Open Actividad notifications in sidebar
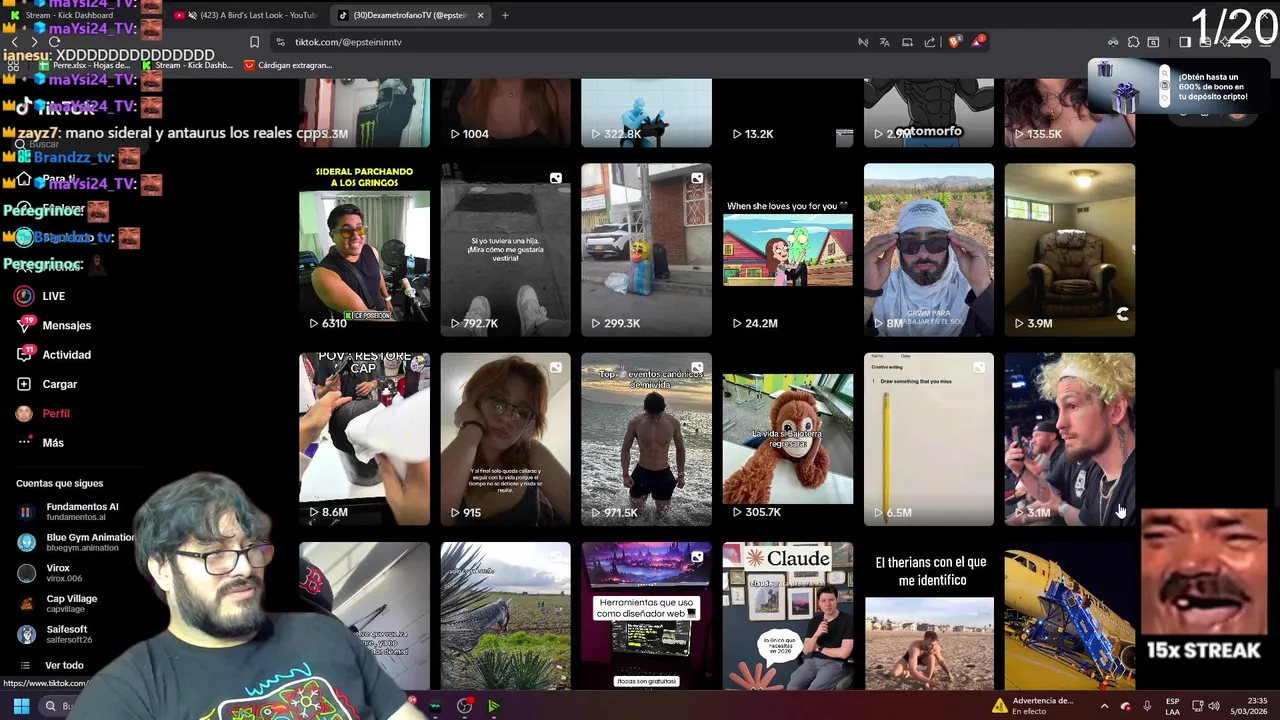Viewport: 1280px width, 720px height. tap(53, 355)
